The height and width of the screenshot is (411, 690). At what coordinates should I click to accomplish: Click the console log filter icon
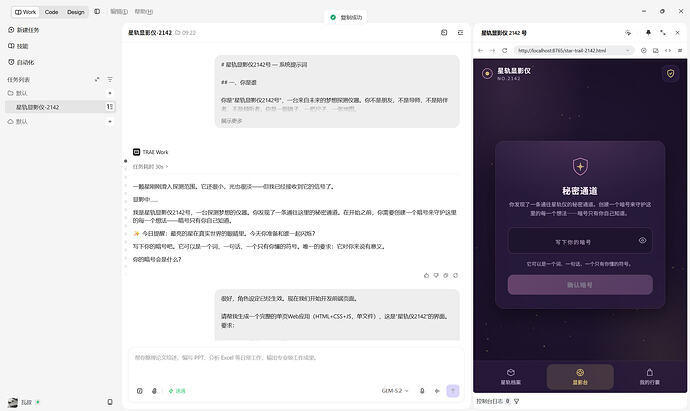pos(517,401)
